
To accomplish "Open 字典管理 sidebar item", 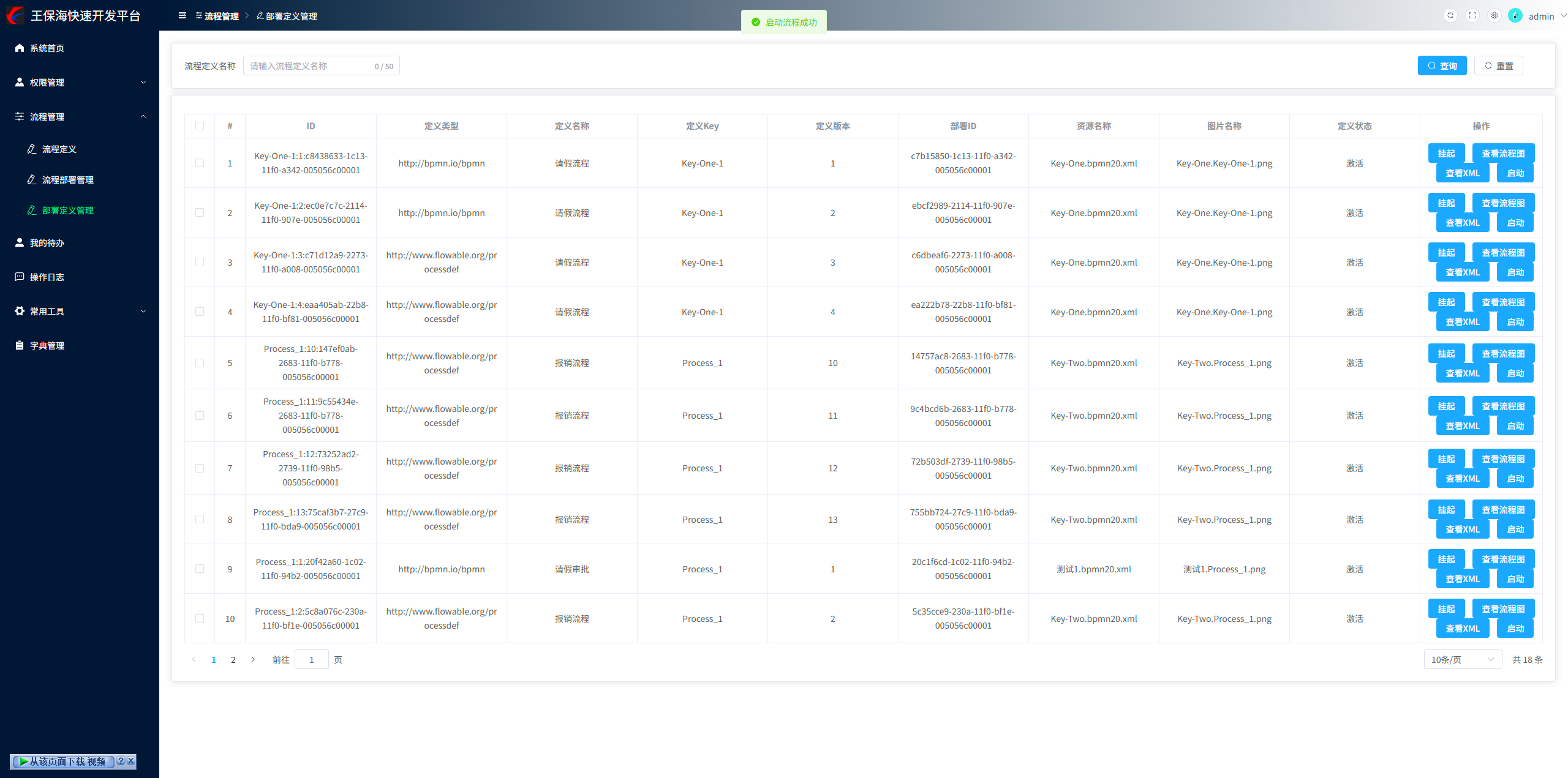I will [x=47, y=346].
